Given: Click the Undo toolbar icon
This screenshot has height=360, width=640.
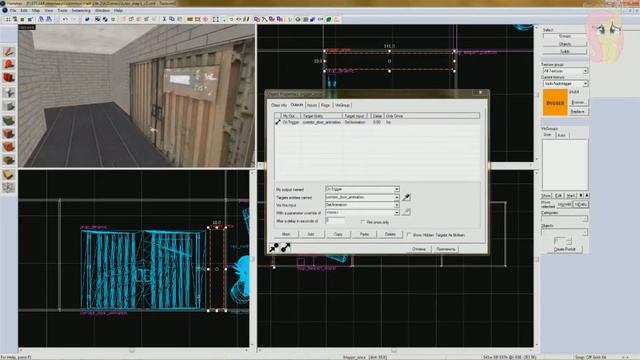Looking at the screenshot, I should [x=65, y=19].
